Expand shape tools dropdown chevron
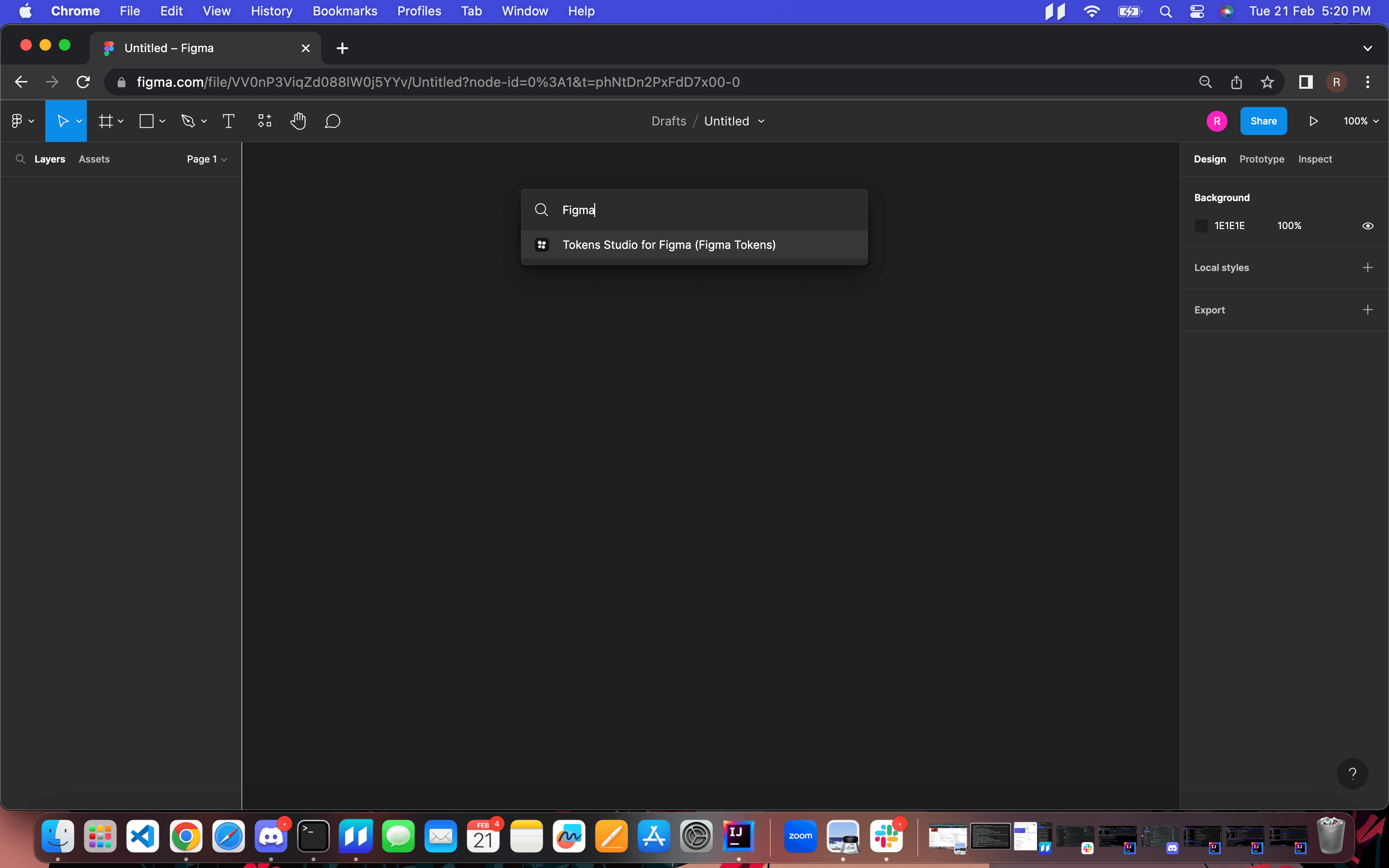This screenshot has height=868, width=1389. 163,121
